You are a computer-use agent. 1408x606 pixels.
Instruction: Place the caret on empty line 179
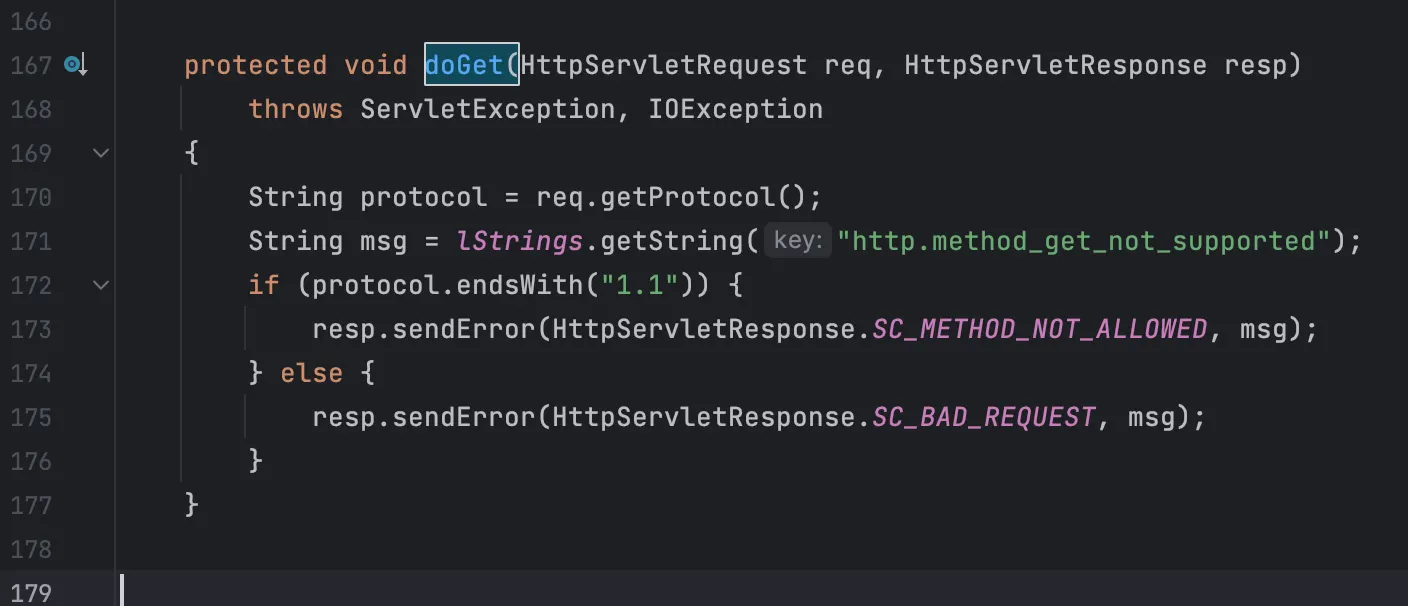(x=700, y=592)
